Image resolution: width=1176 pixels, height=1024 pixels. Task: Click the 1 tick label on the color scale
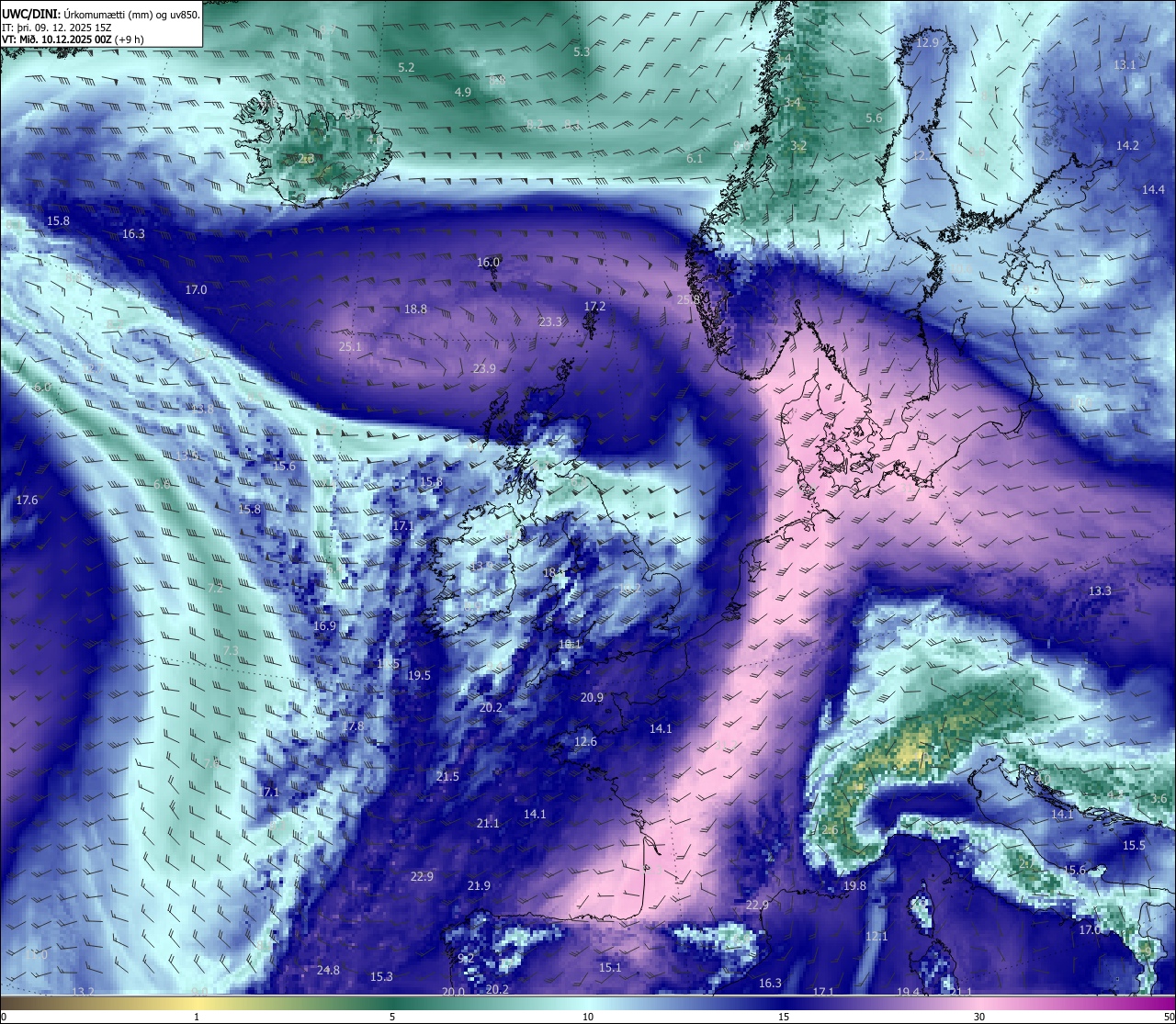(x=197, y=1017)
